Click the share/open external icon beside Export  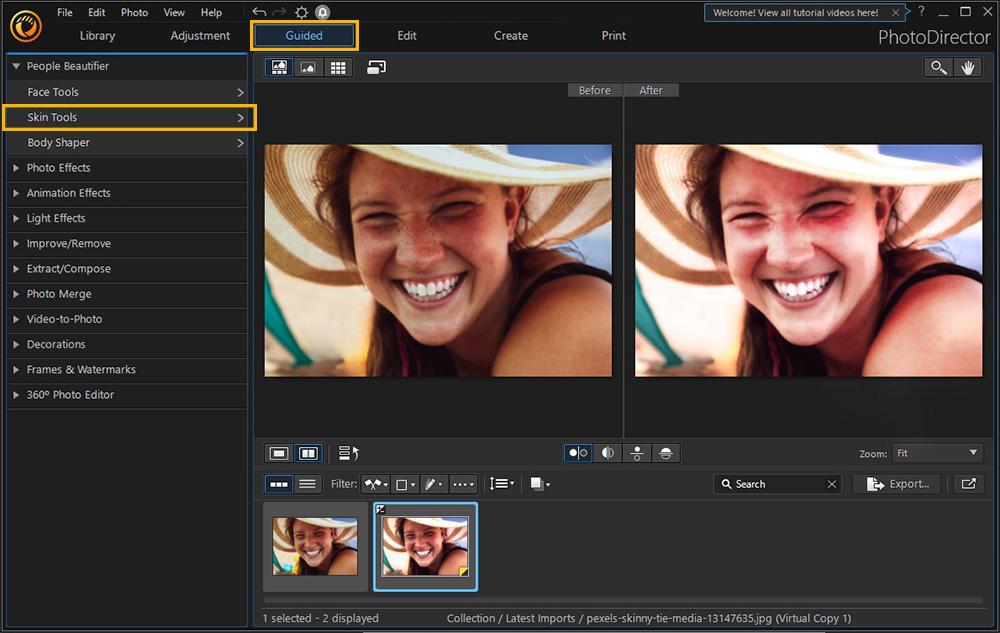click(967, 484)
